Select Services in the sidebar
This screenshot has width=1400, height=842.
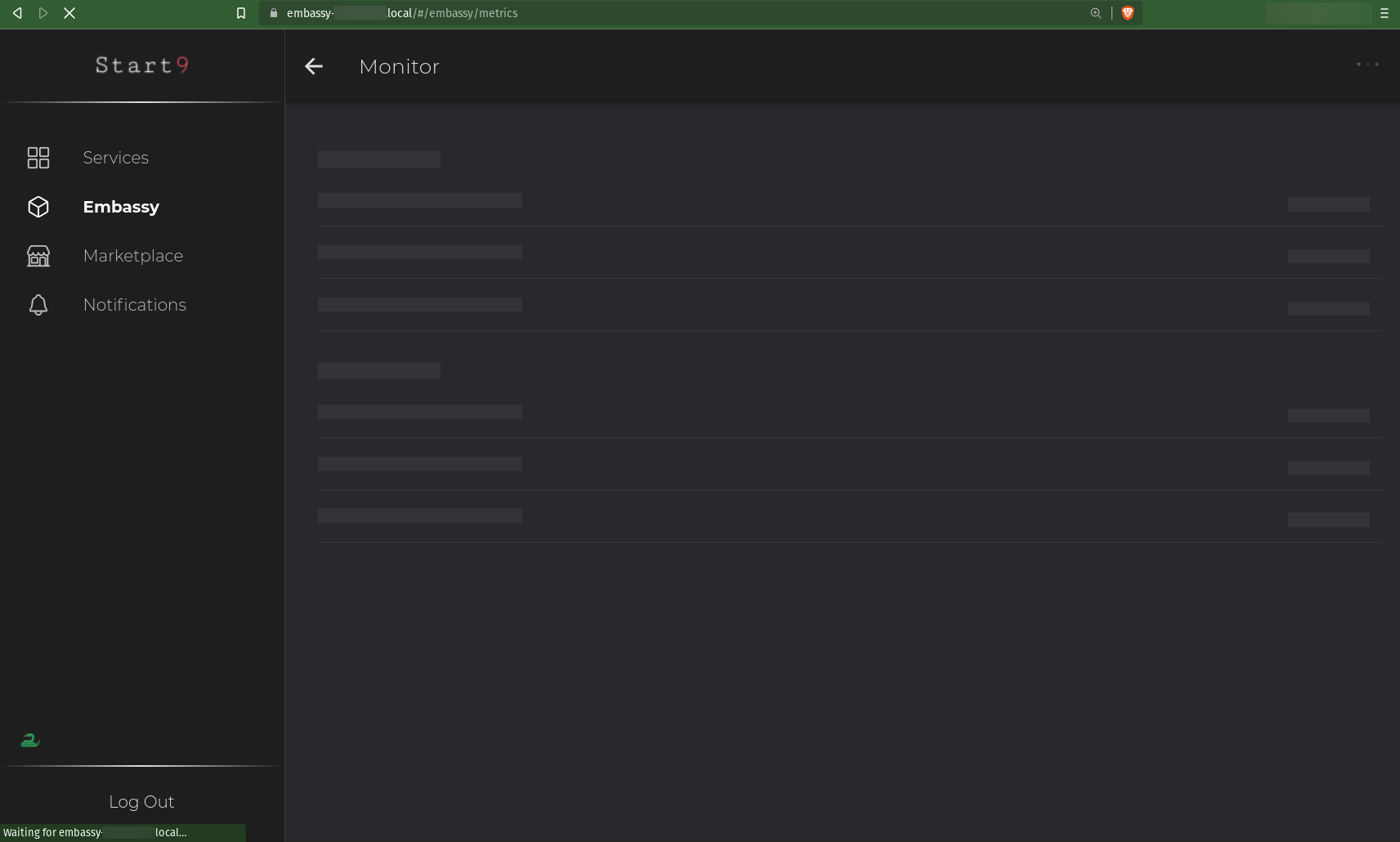point(115,158)
